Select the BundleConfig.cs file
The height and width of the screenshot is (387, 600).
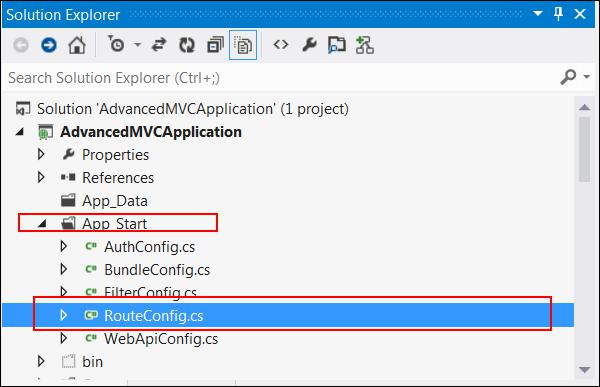click(x=157, y=270)
